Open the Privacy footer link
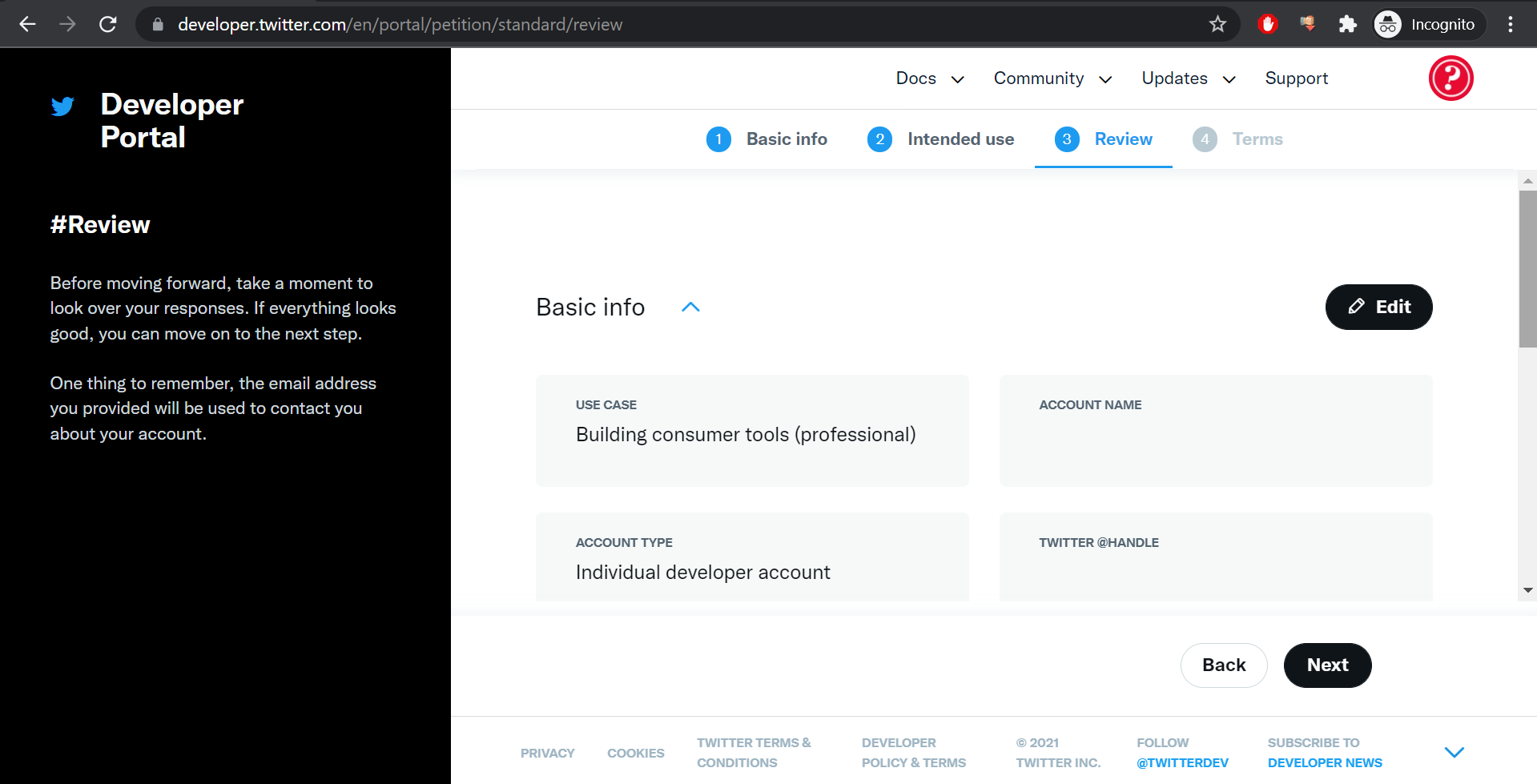1537x784 pixels. (548, 753)
